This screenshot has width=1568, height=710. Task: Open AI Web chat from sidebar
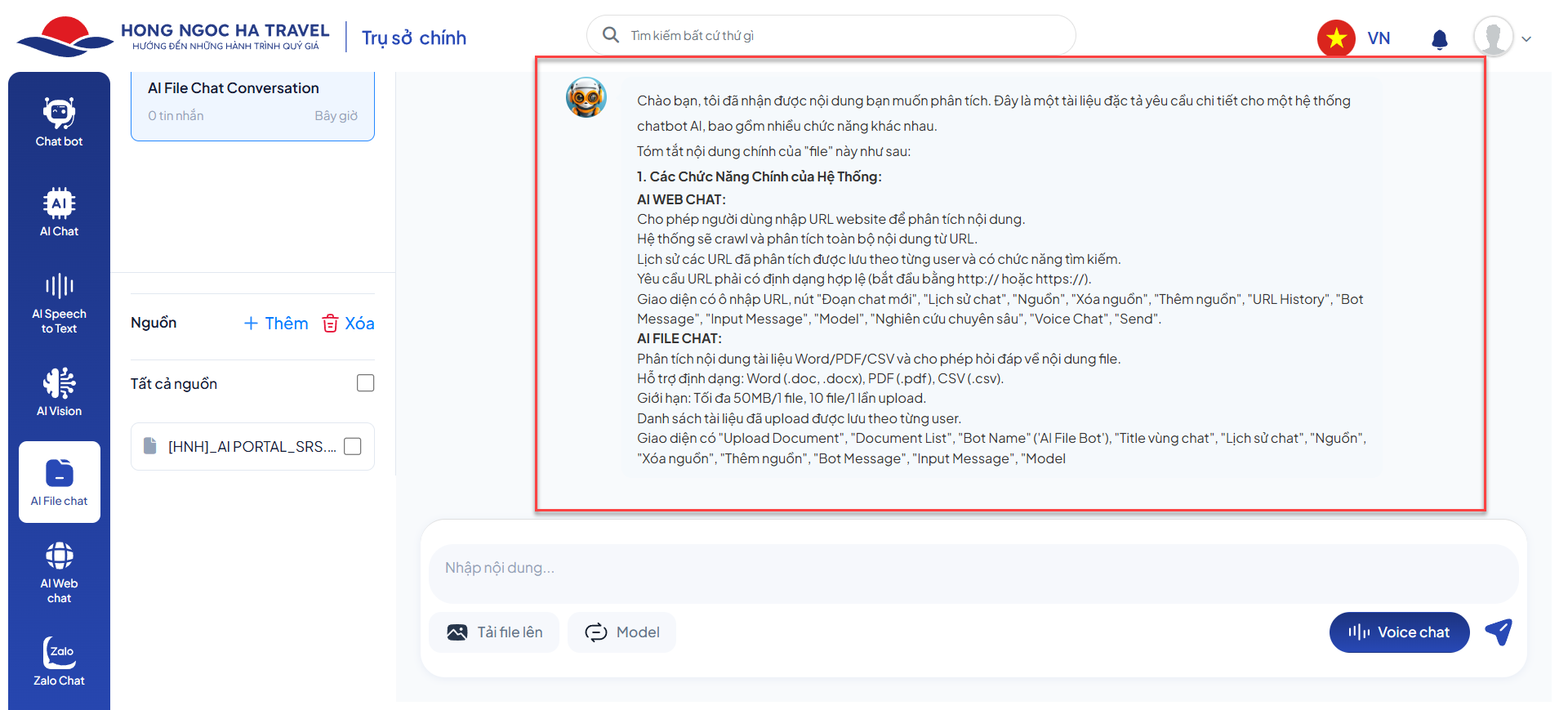click(59, 572)
